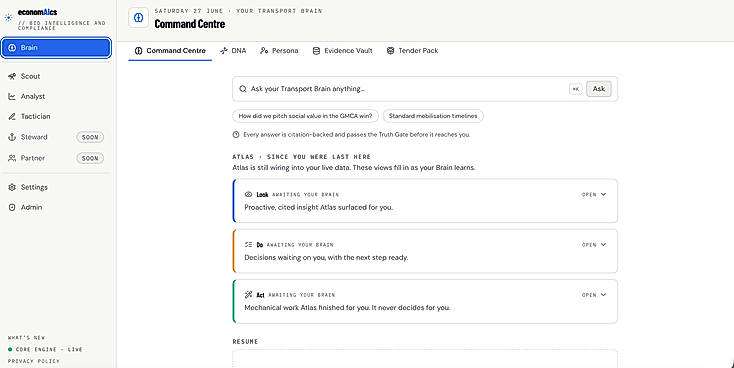
Task: Open Settings via the gear icon
Action: pyautogui.click(x=12, y=187)
